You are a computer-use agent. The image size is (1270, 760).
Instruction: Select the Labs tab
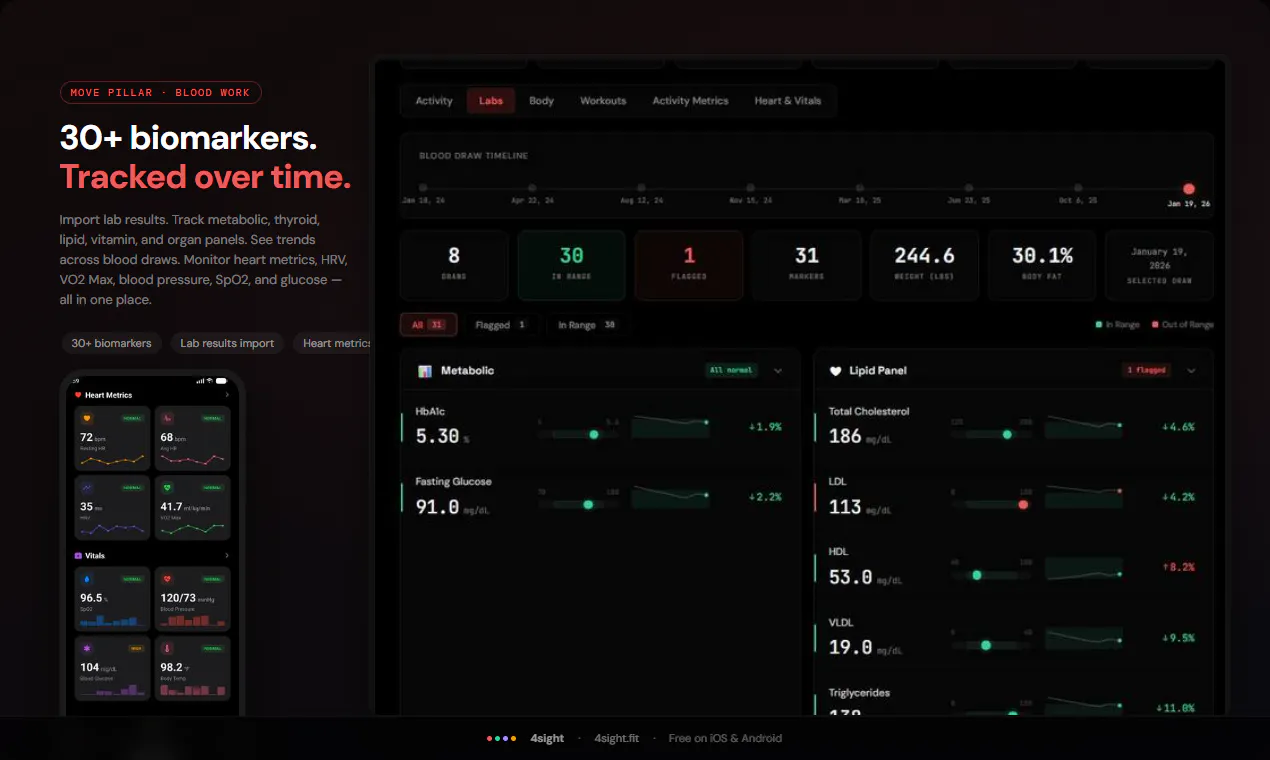pyautogui.click(x=491, y=101)
